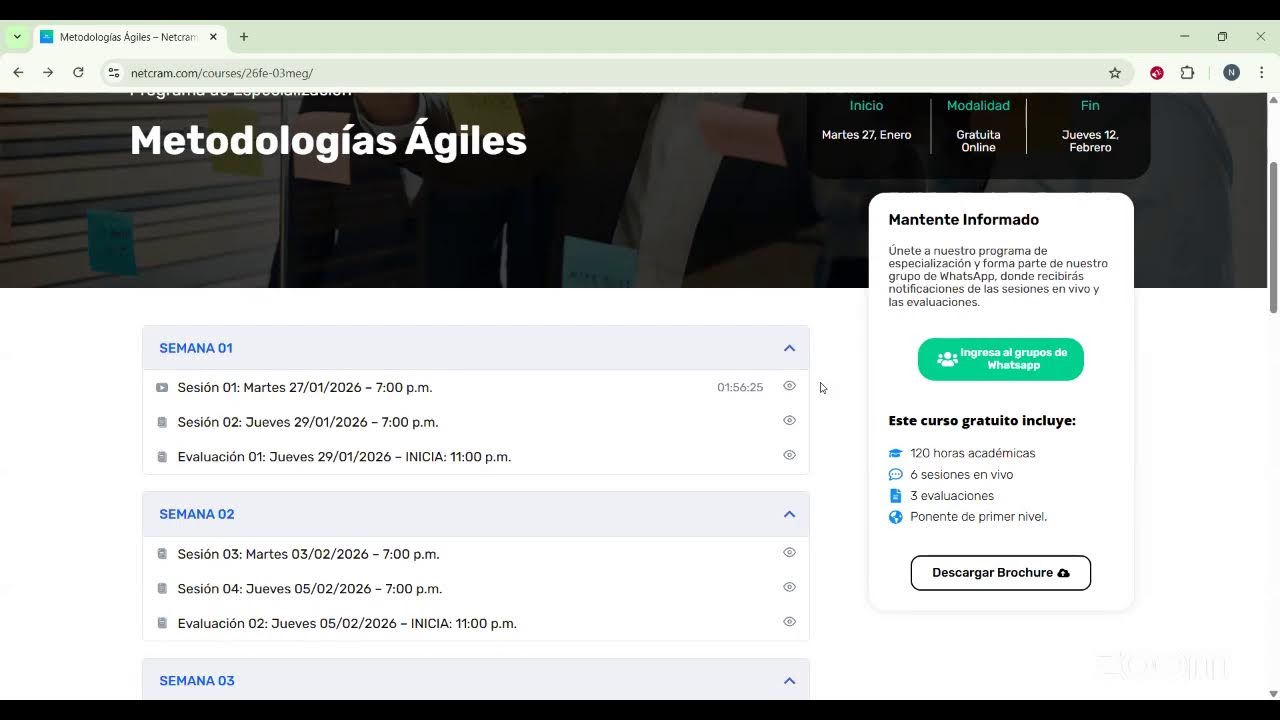
Task: Click the page vertical scrollbar thumb
Action: point(1273,237)
